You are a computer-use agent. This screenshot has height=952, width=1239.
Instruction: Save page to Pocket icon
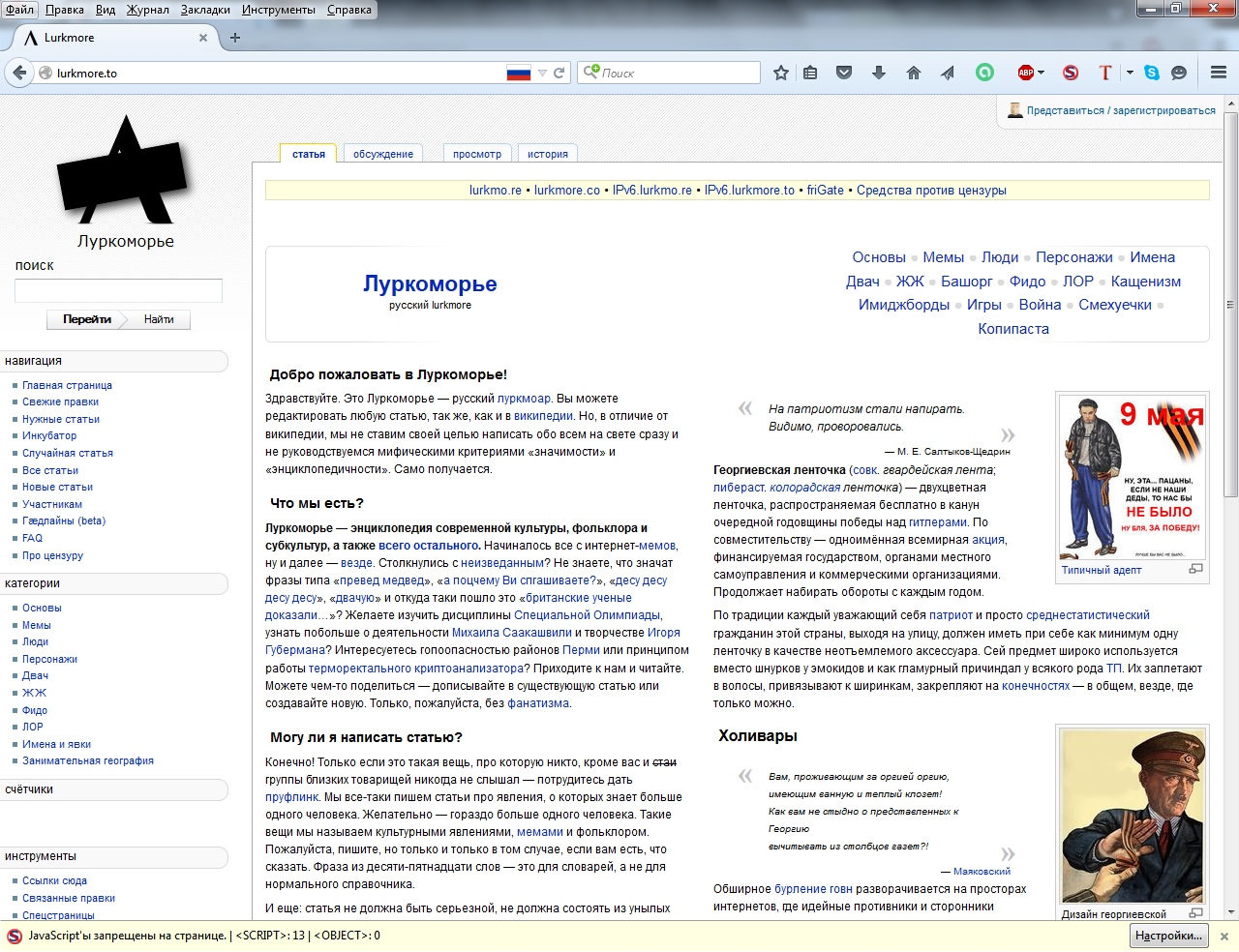[844, 73]
